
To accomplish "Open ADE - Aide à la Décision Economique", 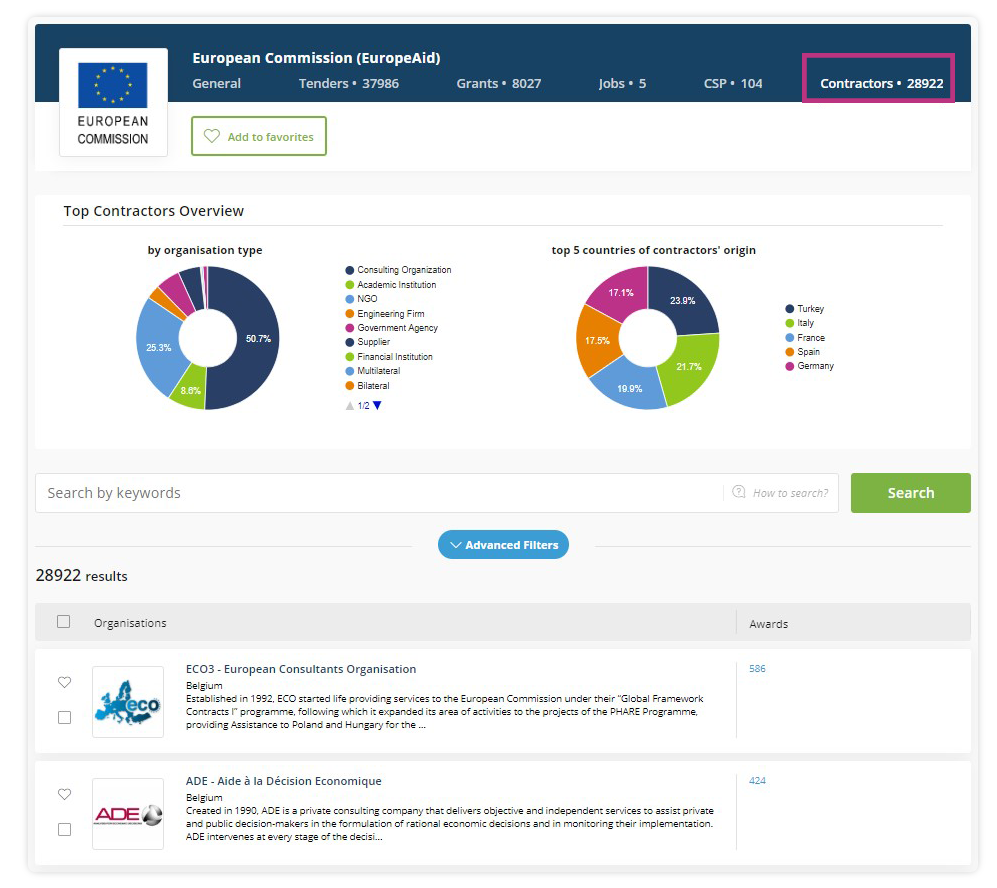I will tap(284, 781).
